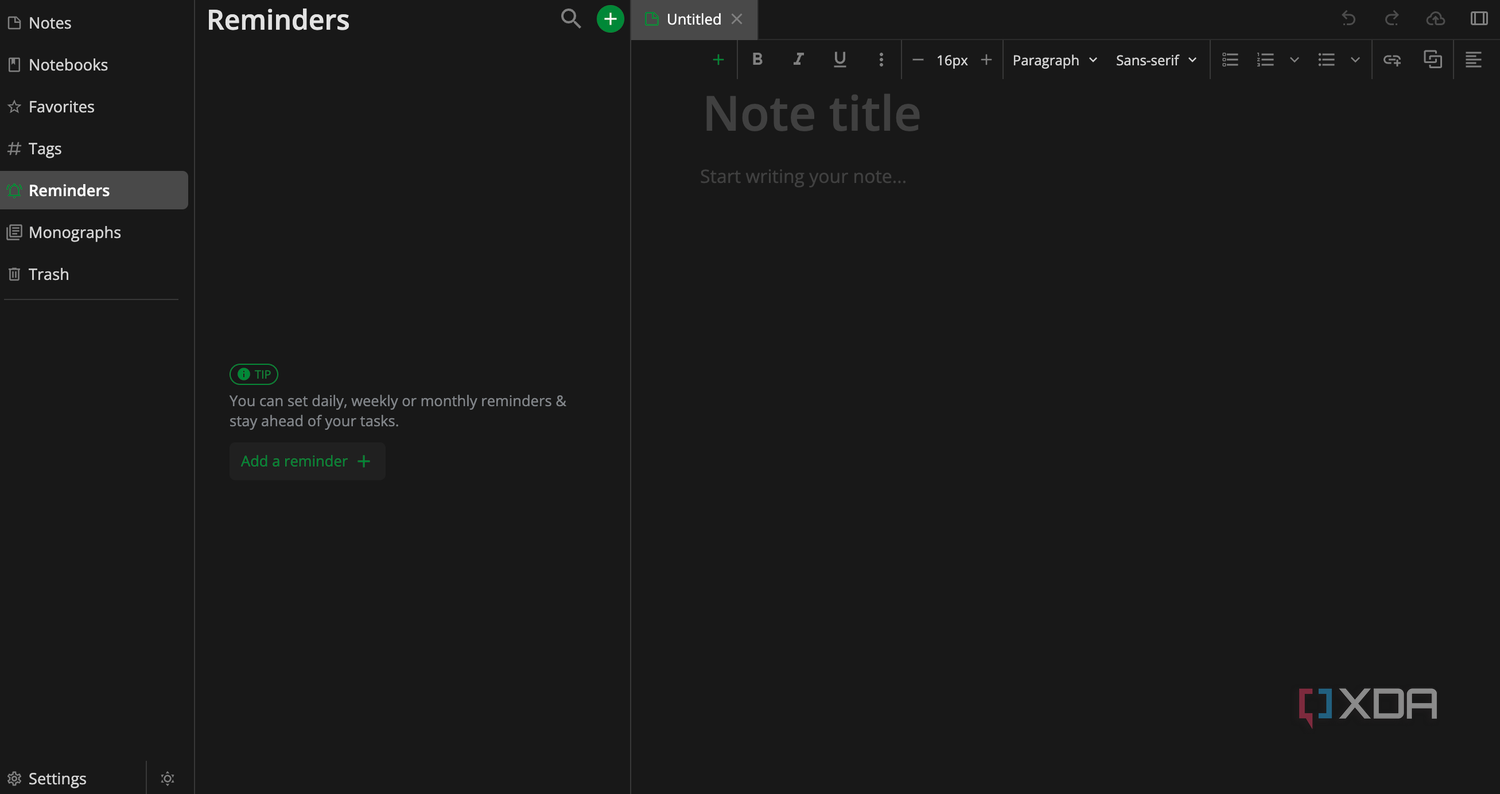This screenshot has height=794, width=1500.
Task: Click the green insert block plus icon
Action: click(718, 60)
